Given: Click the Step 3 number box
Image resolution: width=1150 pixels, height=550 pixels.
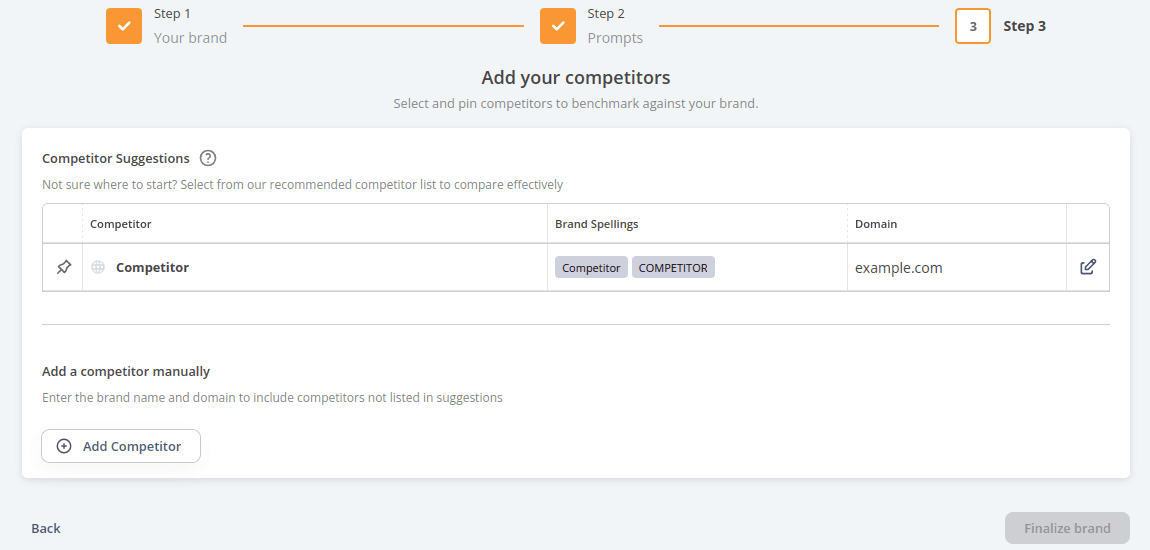Looking at the screenshot, I should (973, 26).
